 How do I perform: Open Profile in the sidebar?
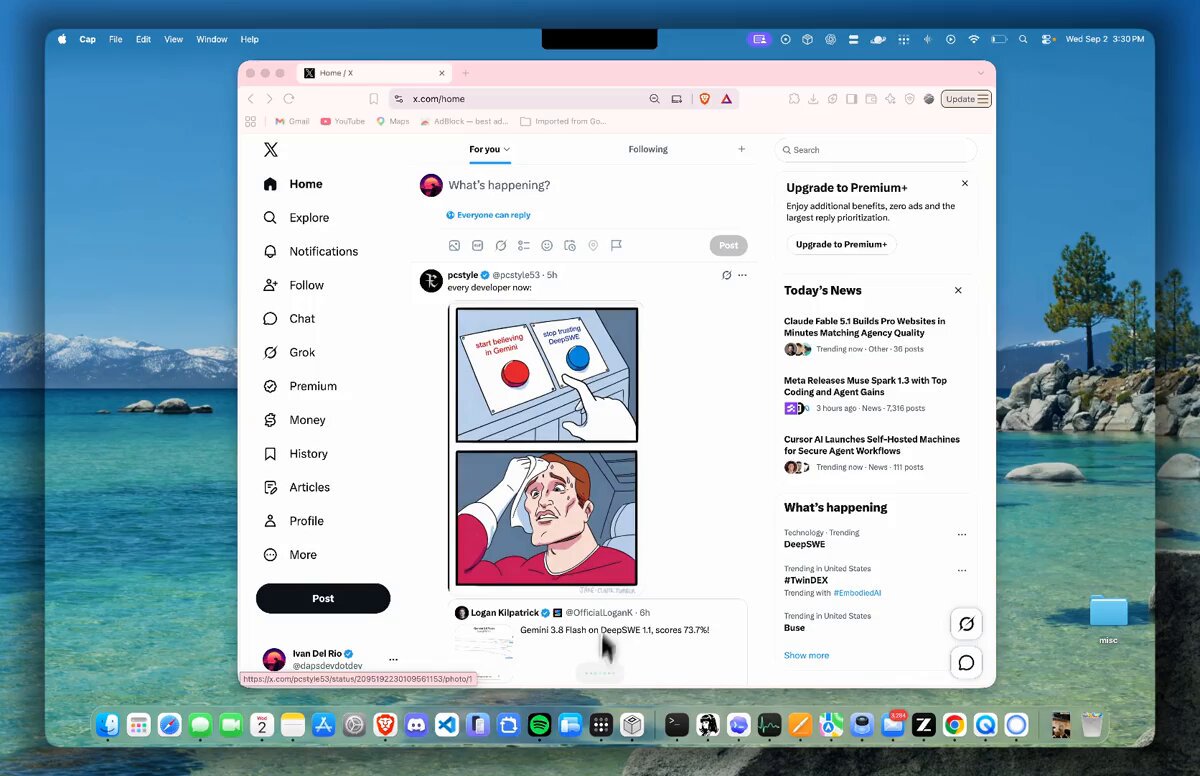click(293, 521)
